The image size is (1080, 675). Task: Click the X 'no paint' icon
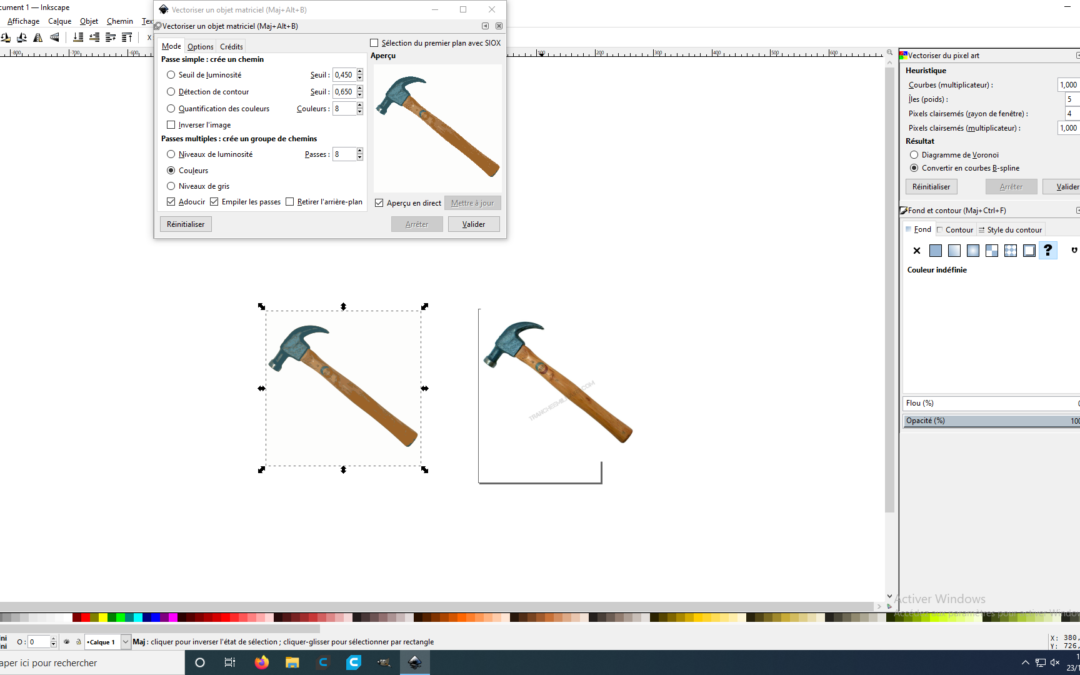916,251
